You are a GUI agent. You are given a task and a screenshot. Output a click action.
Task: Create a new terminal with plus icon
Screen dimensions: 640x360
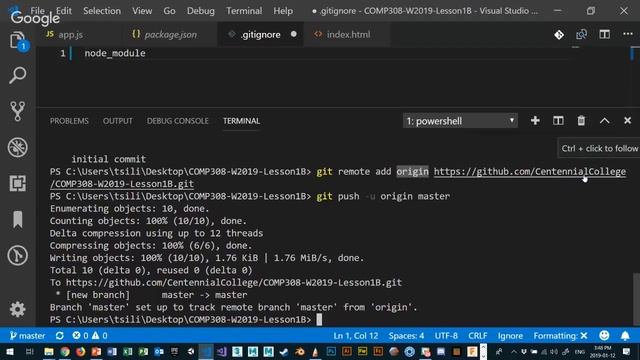pos(535,121)
